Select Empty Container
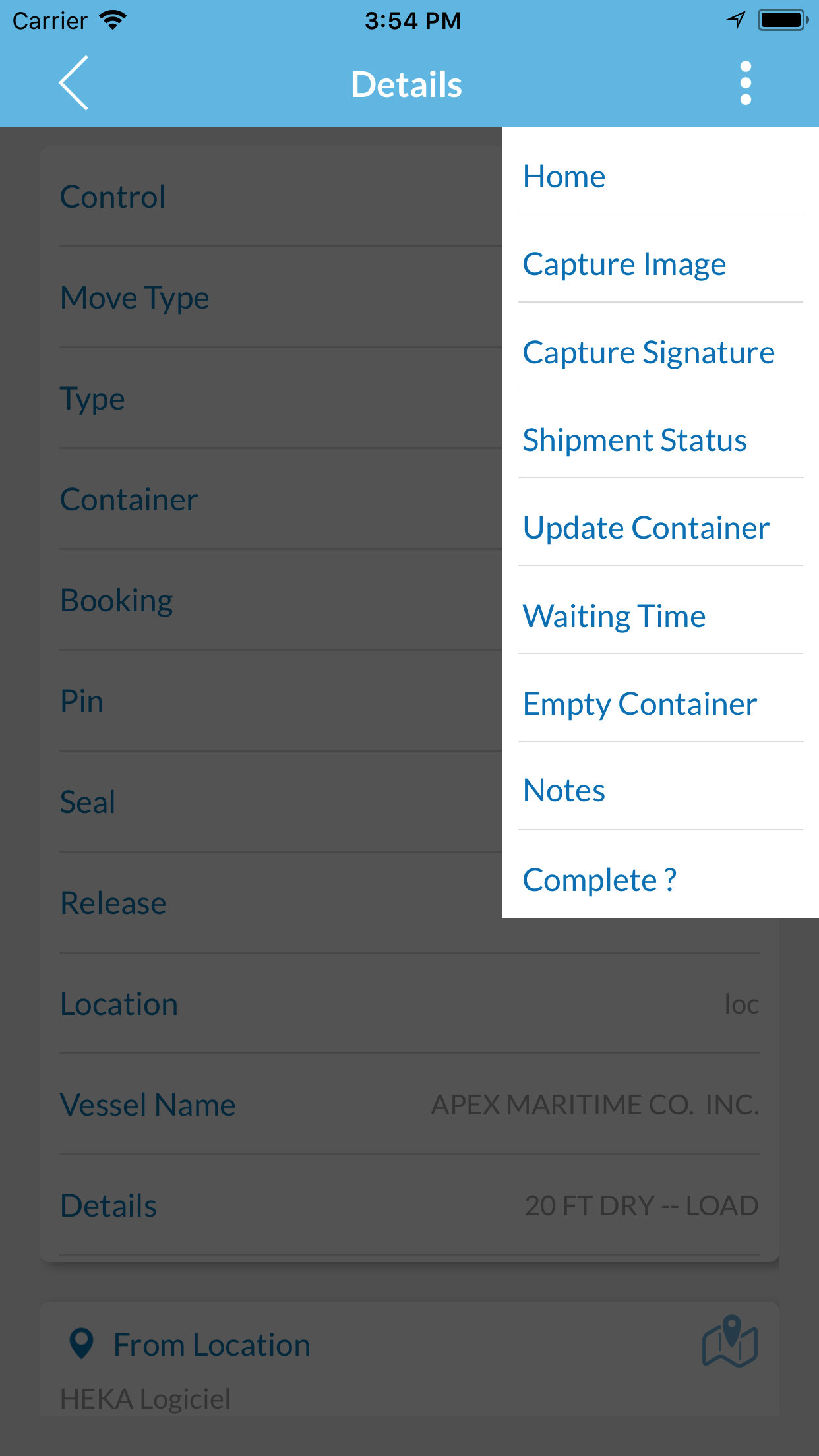Image resolution: width=819 pixels, height=1456 pixels. [639, 703]
